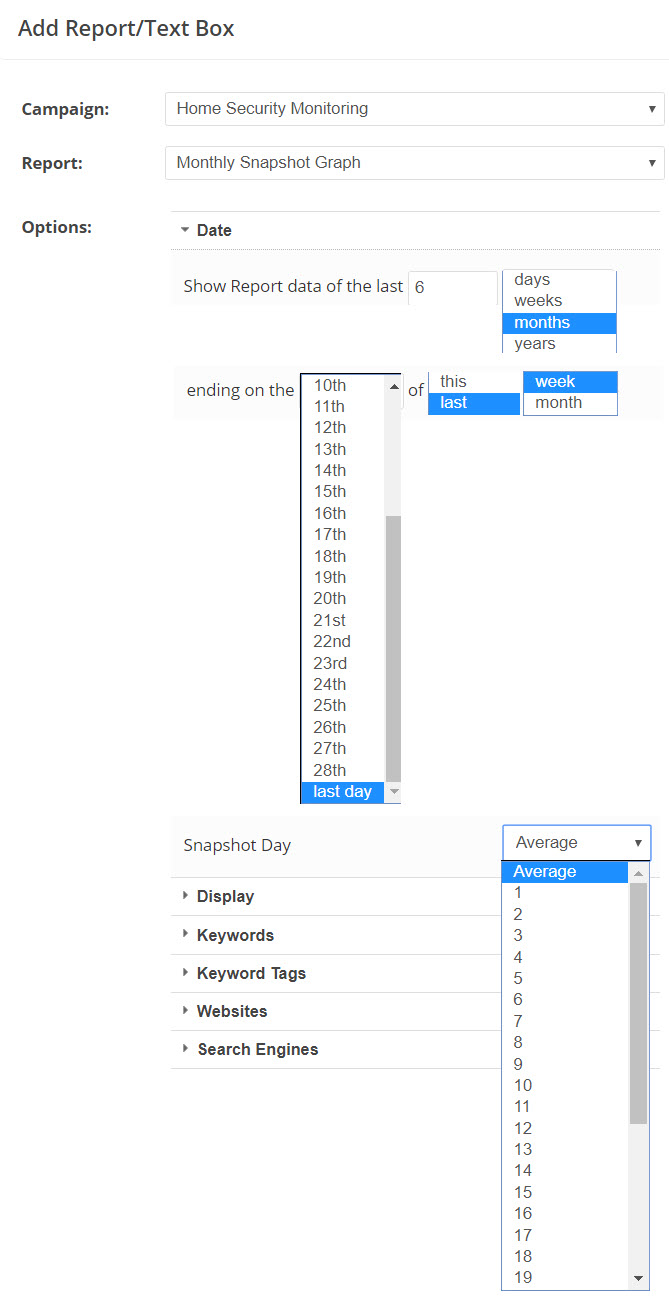Choose 'this' in the this/last list
Screen dimensions: 669x1307
click(x=453, y=382)
